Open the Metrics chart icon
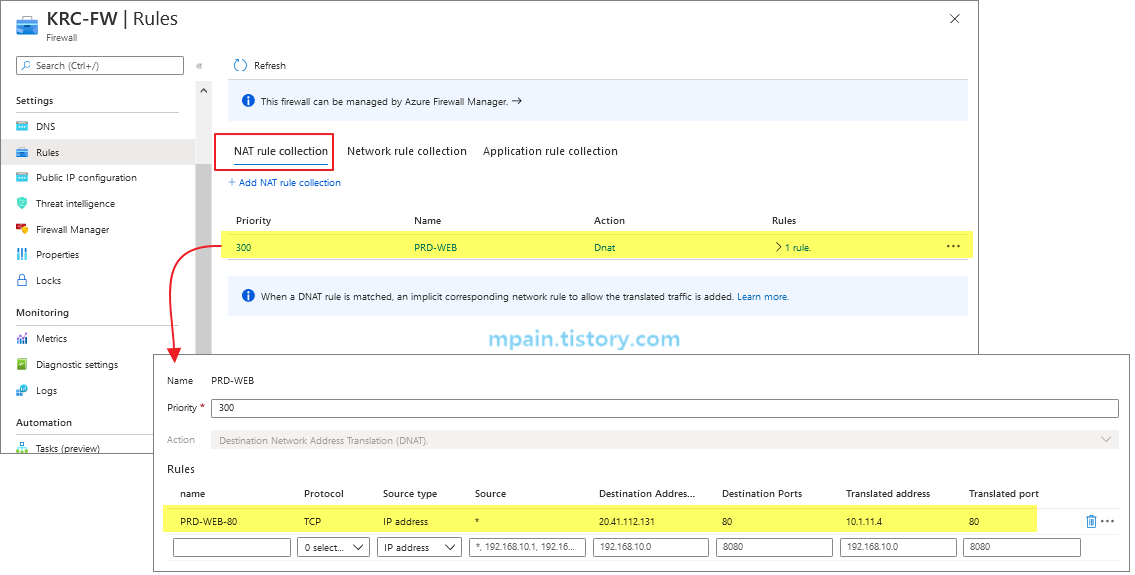This screenshot has width=1135, height=575. (22, 339)
